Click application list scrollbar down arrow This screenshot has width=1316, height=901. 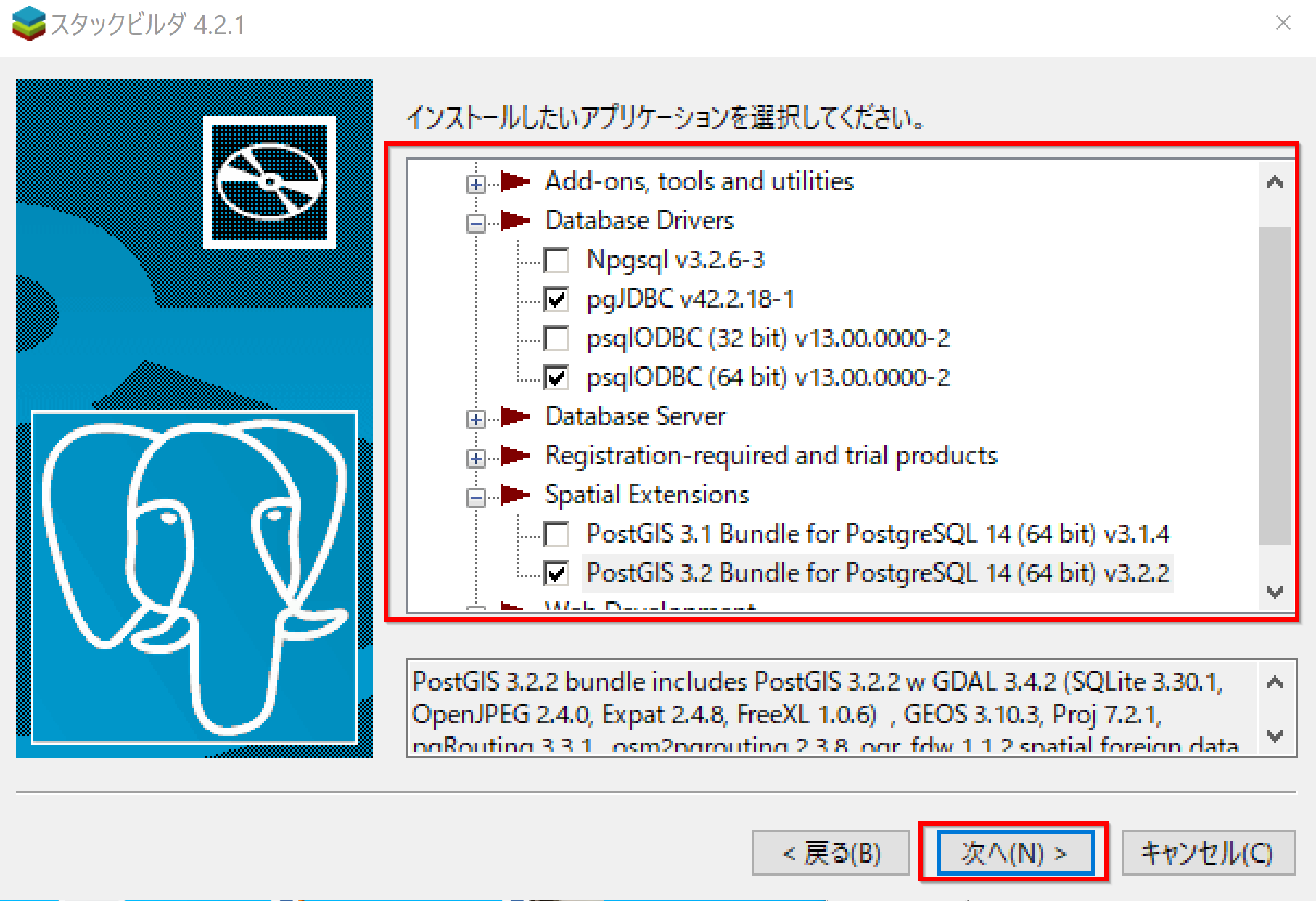pyautogui.click(x=1275, y=592)
